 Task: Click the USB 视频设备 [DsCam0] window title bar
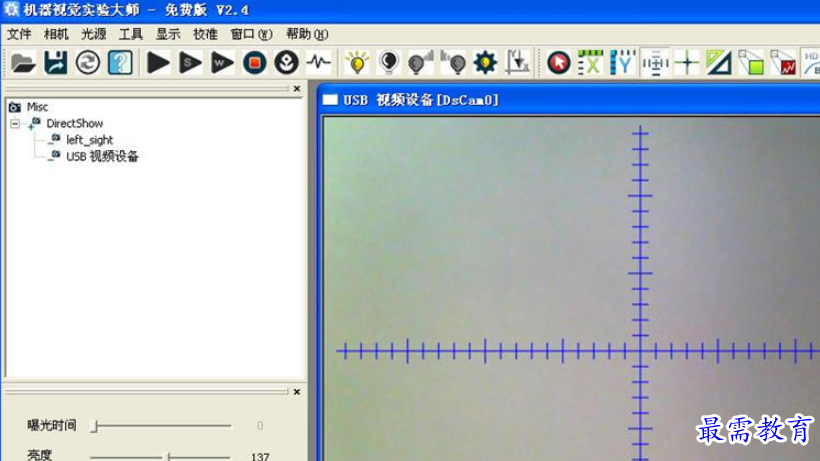(x=568, y=100)
